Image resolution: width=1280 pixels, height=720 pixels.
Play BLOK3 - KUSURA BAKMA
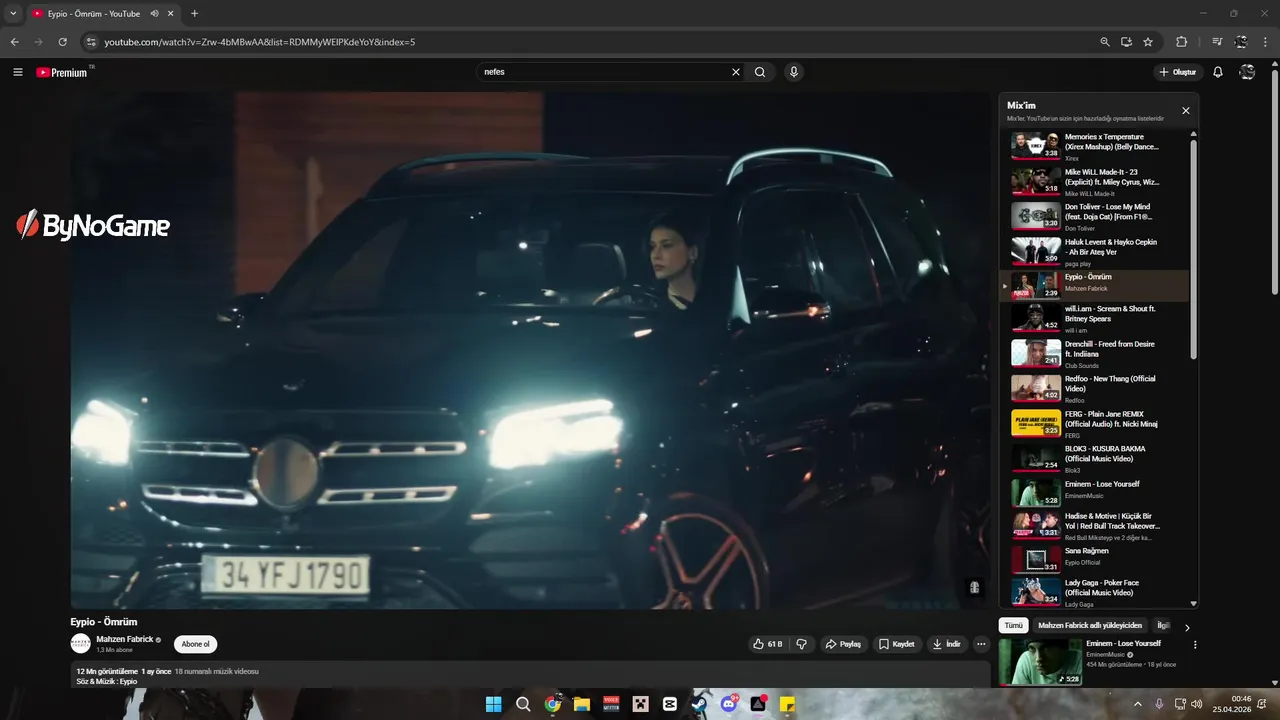pos(1095,459)
